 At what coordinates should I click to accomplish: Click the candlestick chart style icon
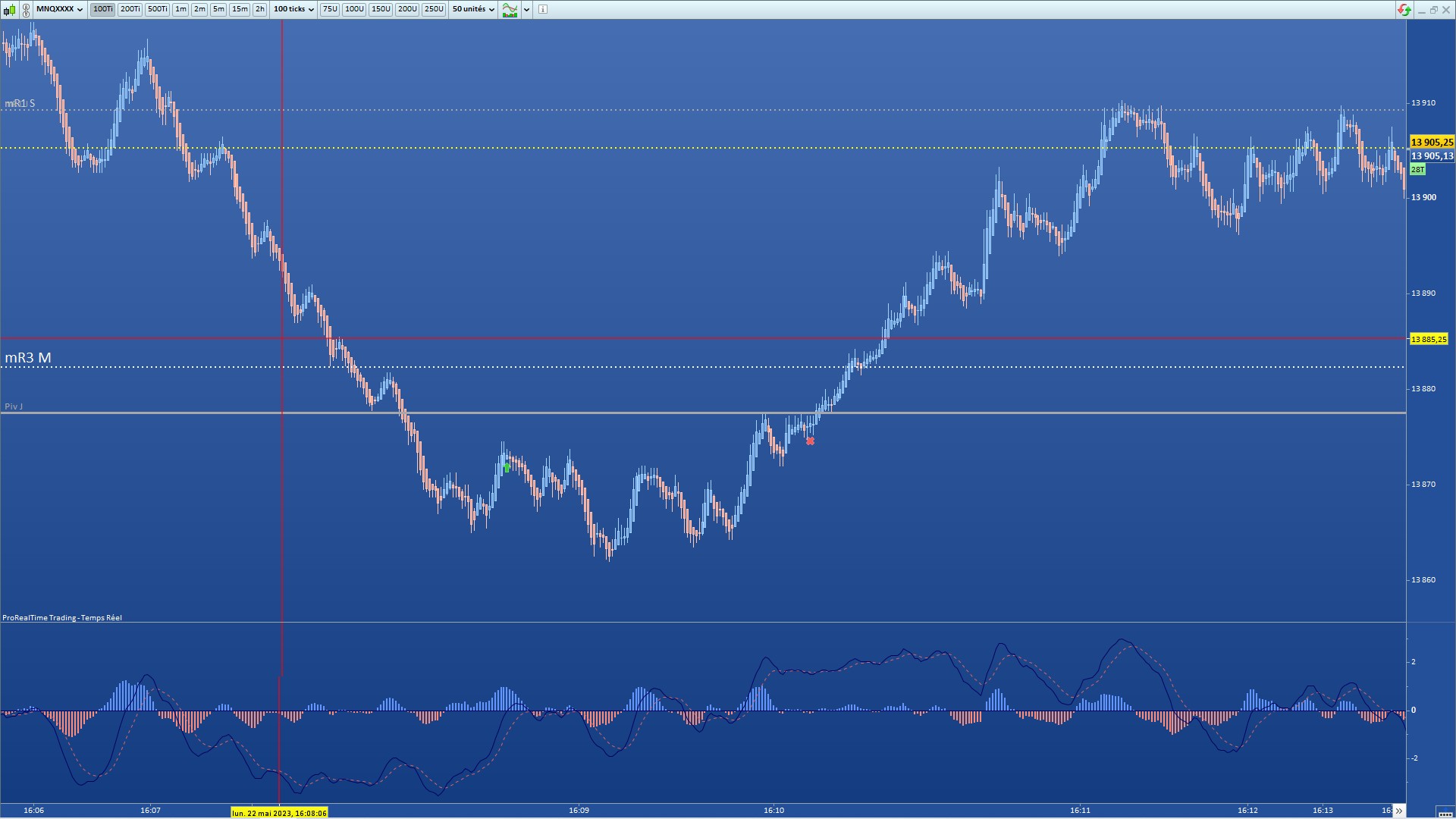[9, 10]
